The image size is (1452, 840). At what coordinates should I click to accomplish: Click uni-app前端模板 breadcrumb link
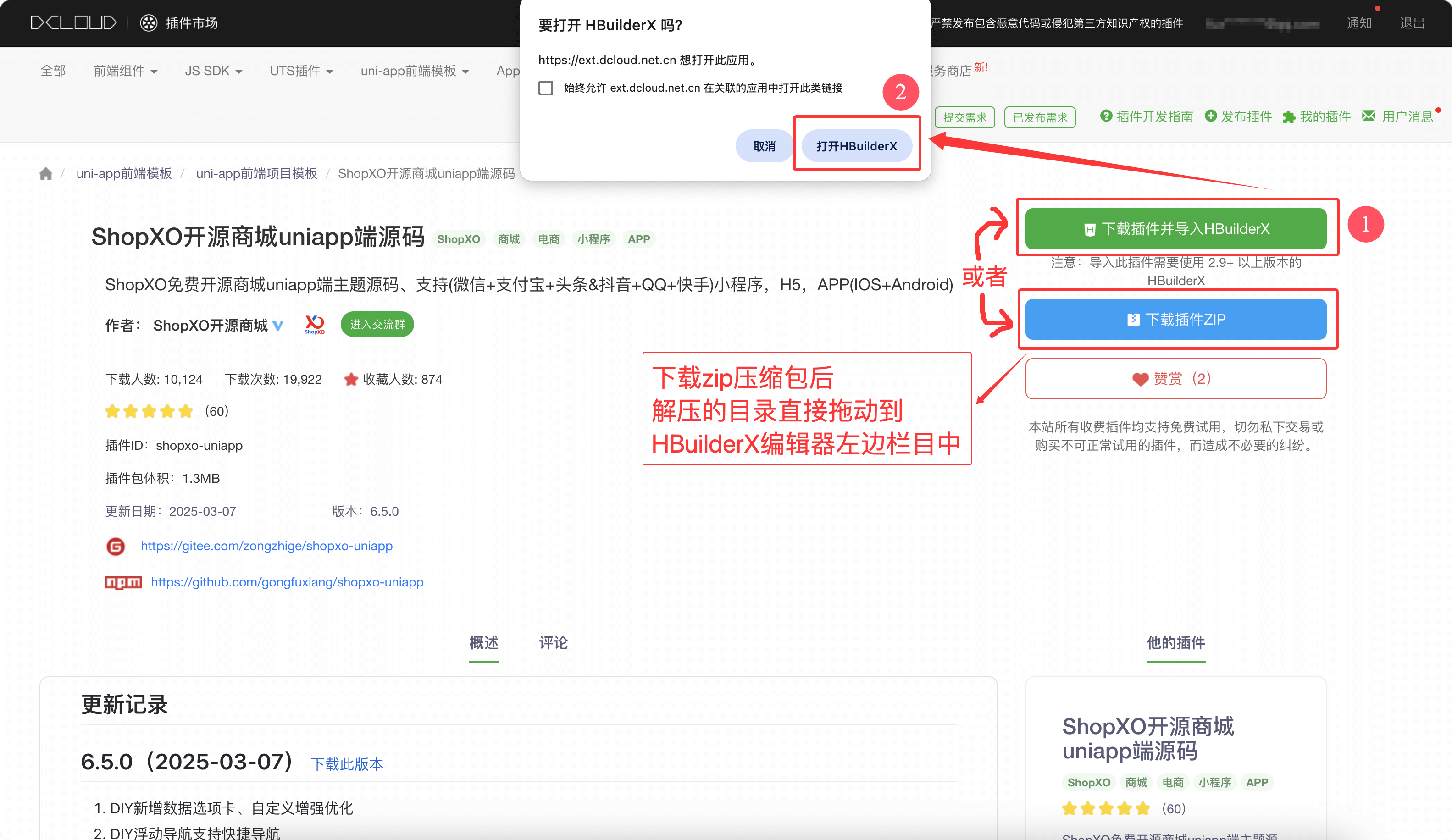124,173
